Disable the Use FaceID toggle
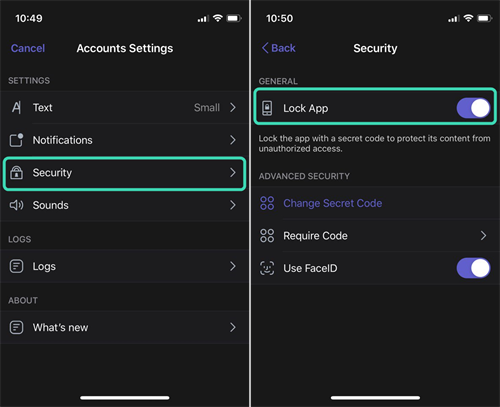 [473, 268]
